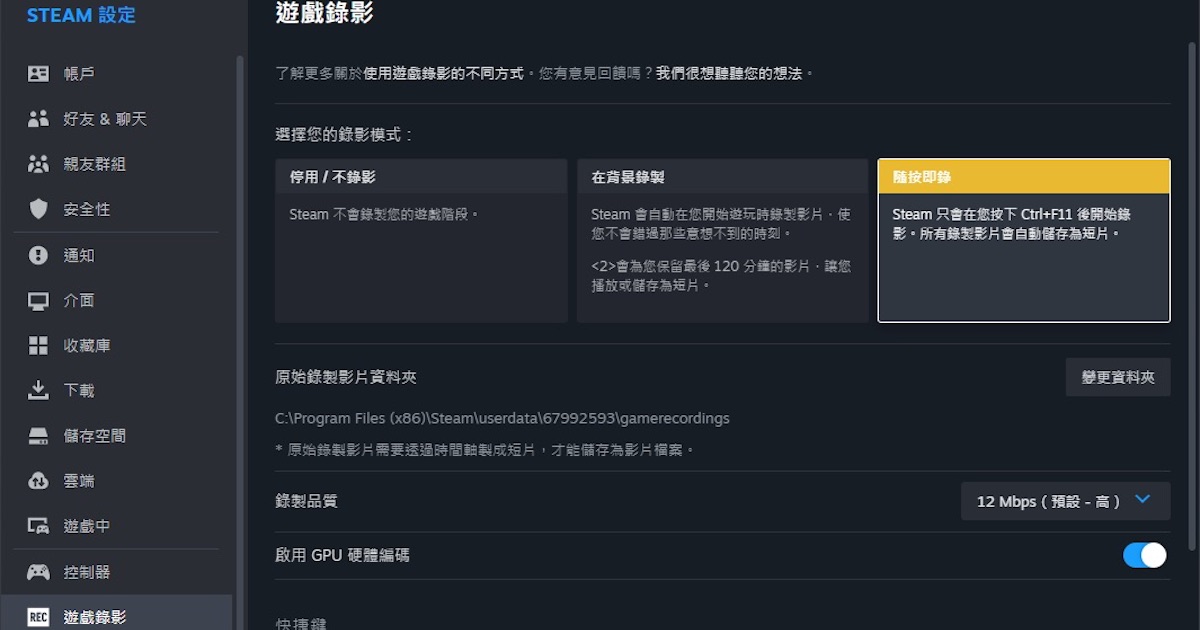Click the gamerecordings folder path text
The width and height of the screenshot is (1200, 630).
[x=502, y=418]
